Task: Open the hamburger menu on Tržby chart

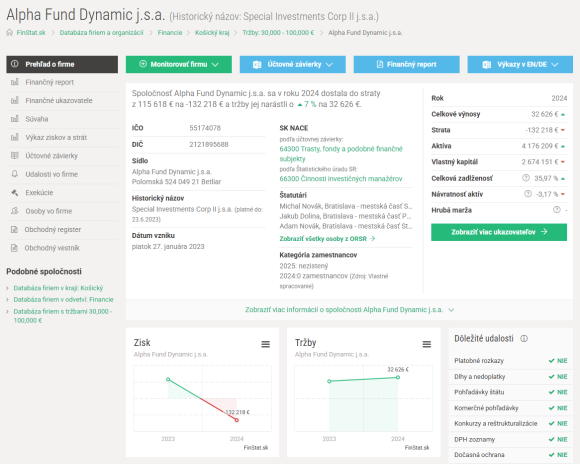Action: click(x=427, y=344)
